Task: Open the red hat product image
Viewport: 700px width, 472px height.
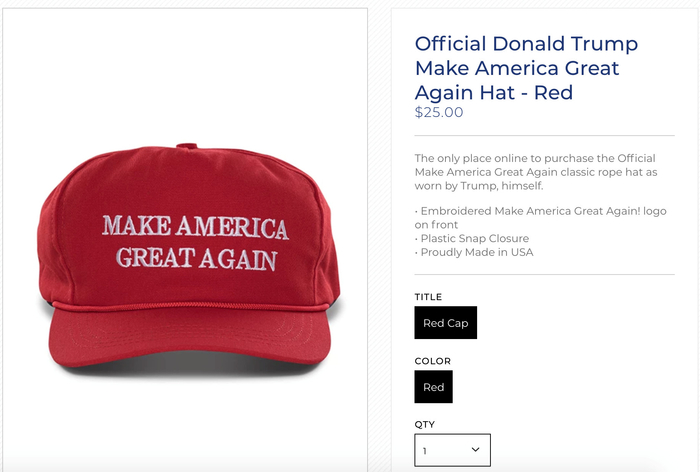Action: point(188,259)
